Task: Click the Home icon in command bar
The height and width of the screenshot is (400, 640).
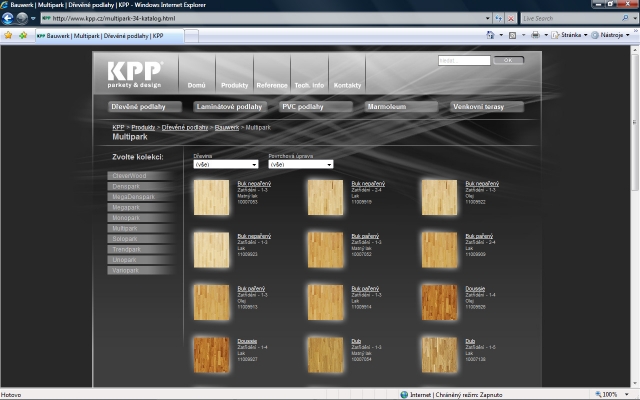Action: coord(490,35)
